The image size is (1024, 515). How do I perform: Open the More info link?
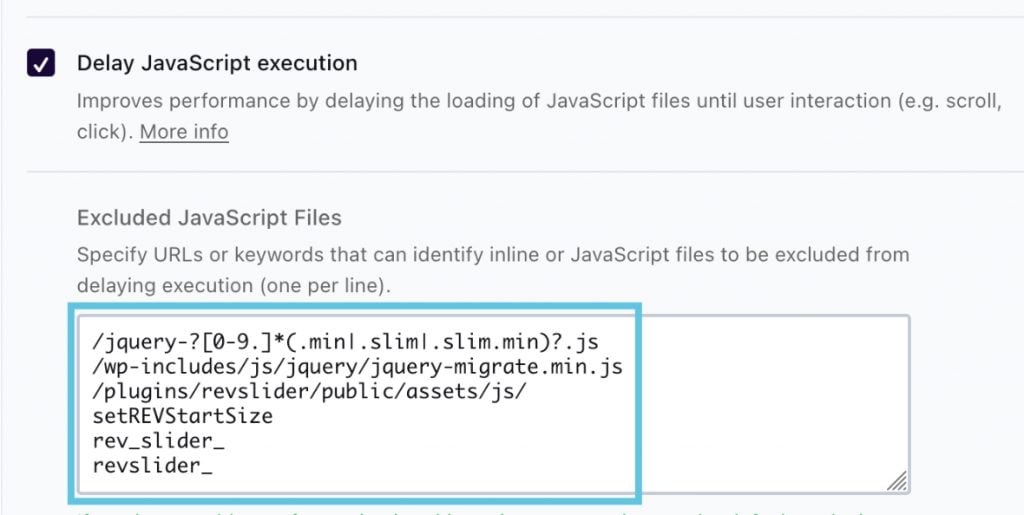point(184,132)
